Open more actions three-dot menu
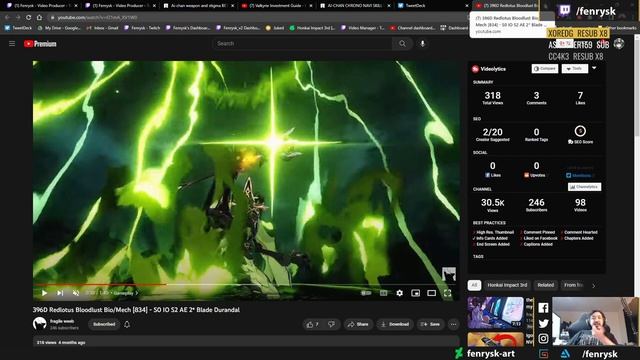The height and width of the screenshot is (360, 640). pos(453,324)
